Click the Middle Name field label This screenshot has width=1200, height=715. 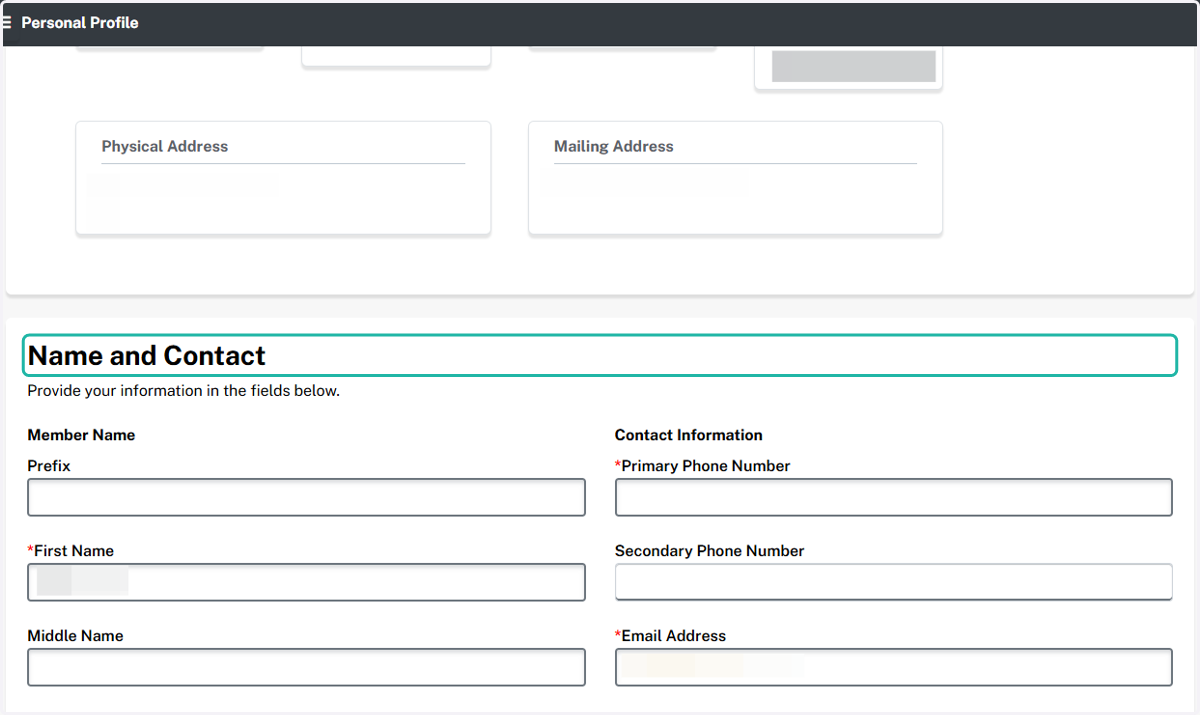point(75,636)
